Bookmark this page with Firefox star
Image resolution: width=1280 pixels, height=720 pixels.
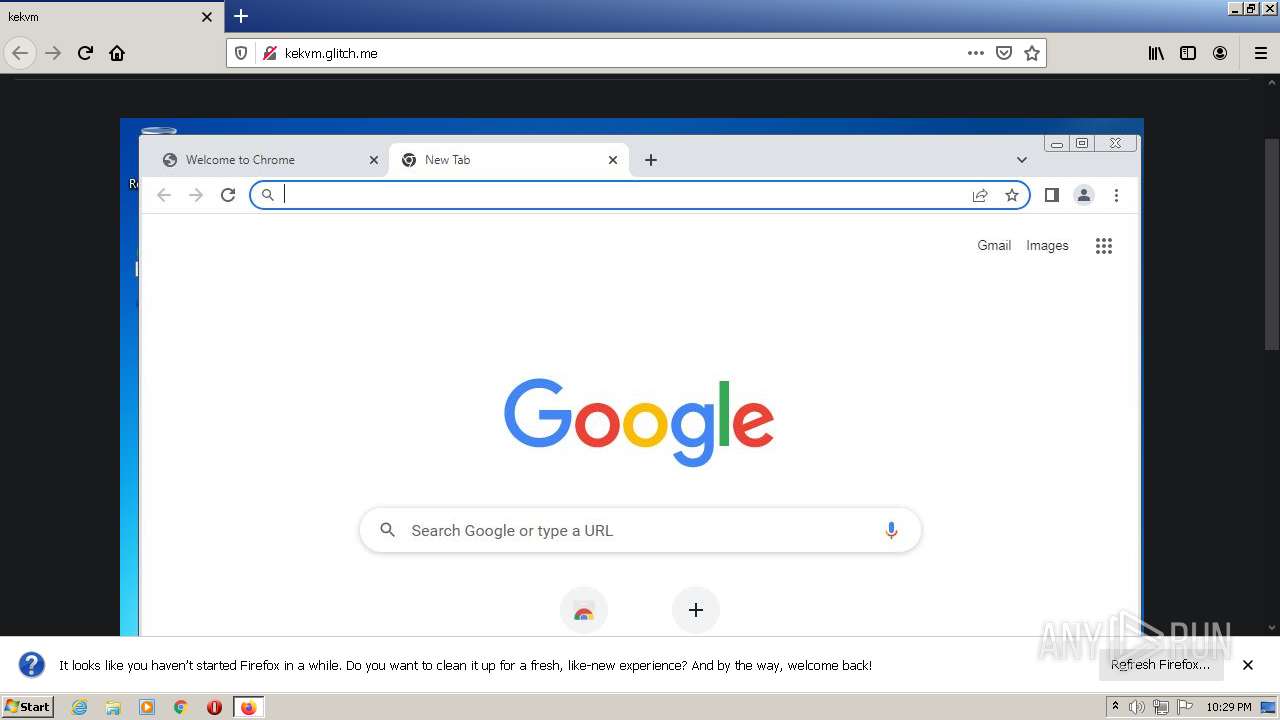(x=1032, y=53)
